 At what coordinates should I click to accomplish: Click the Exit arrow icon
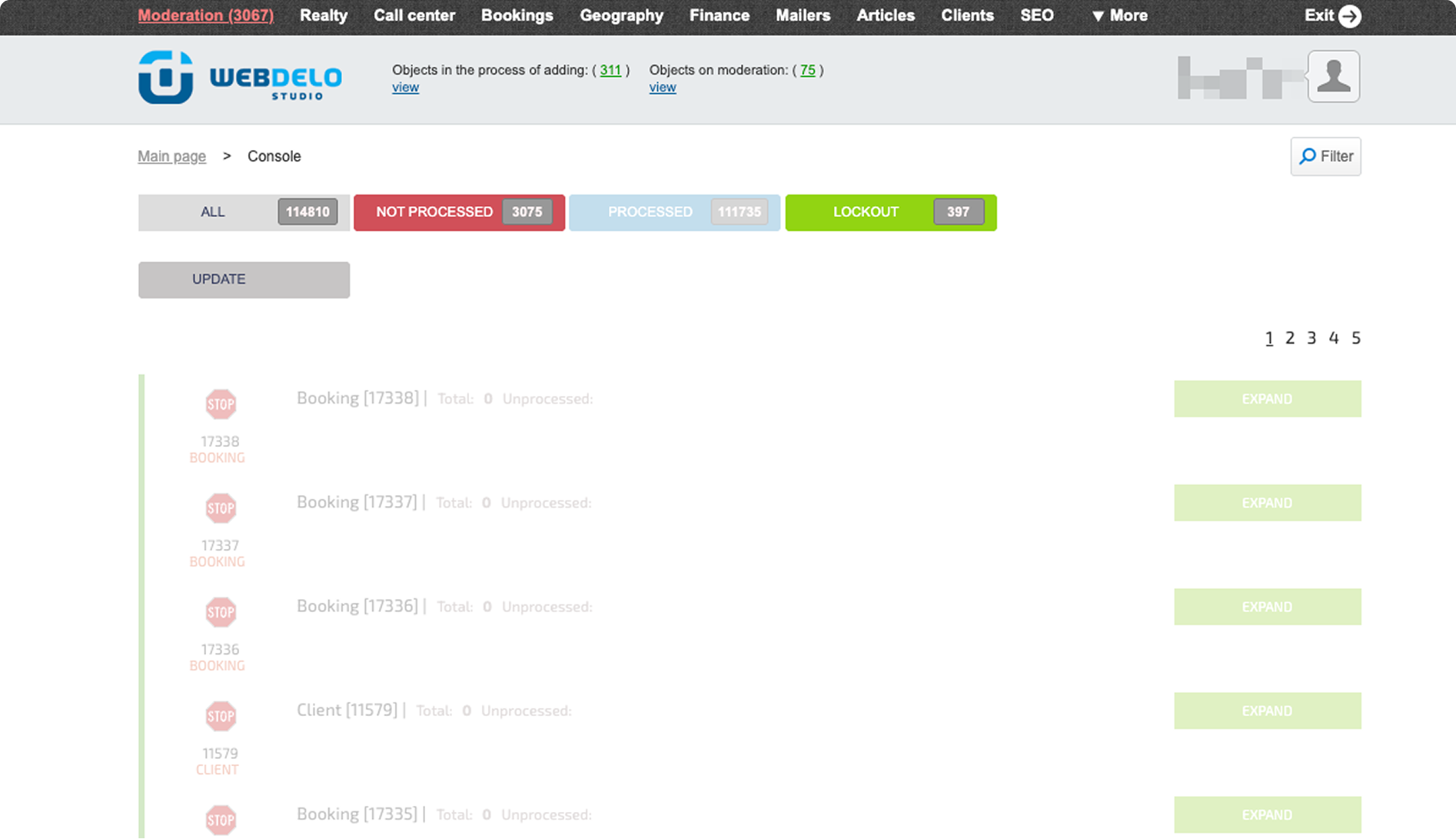coord(1349,16)
